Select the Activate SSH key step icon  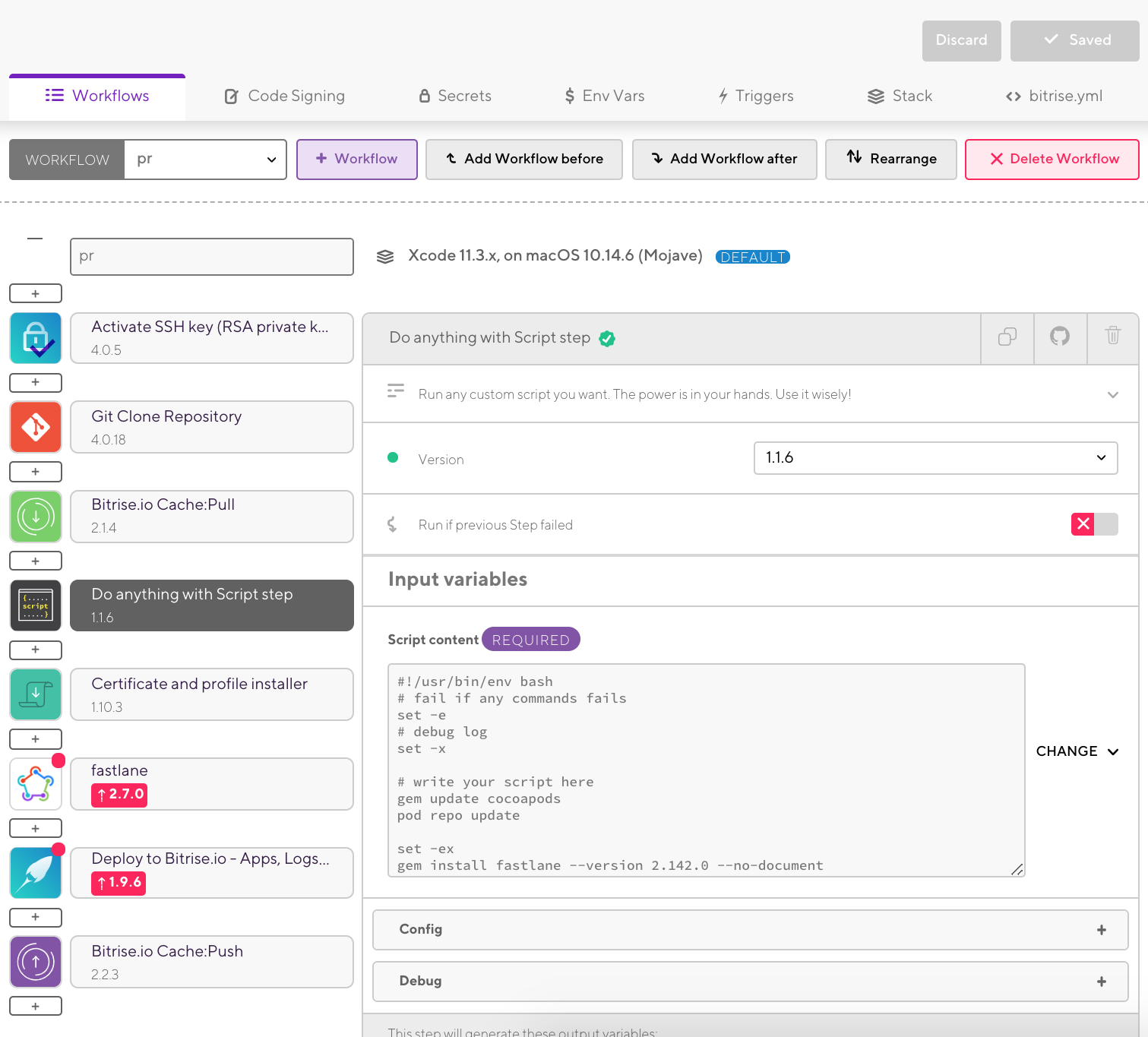tap(36, 338)
